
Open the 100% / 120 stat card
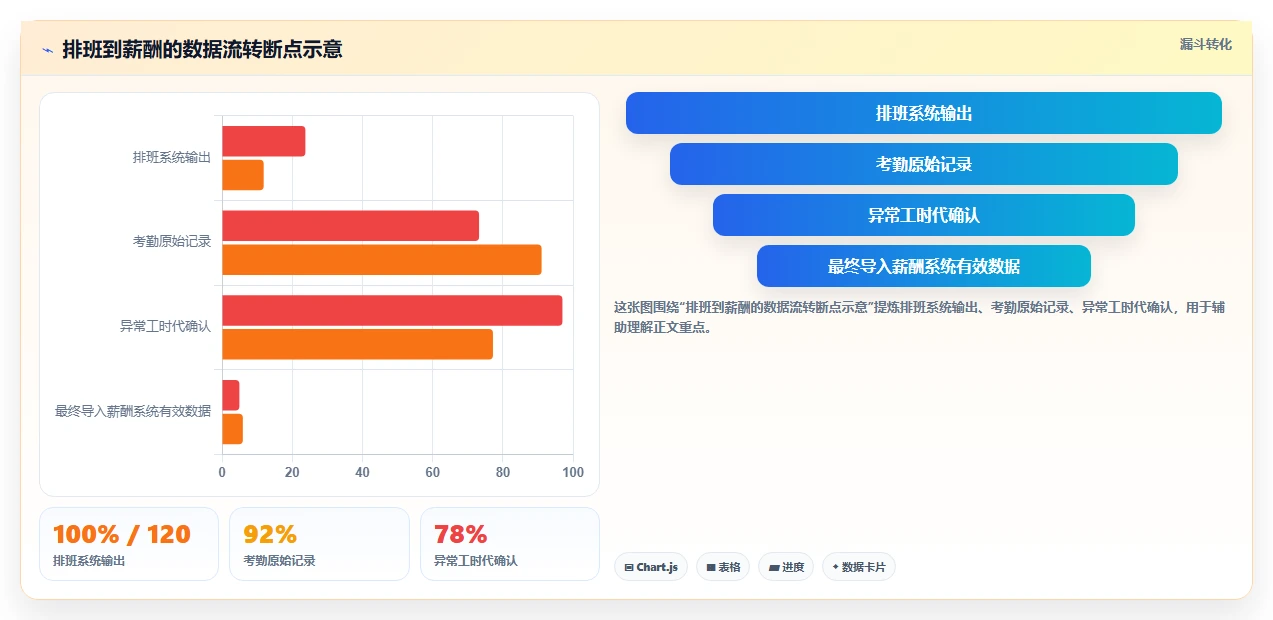point(129,544)
